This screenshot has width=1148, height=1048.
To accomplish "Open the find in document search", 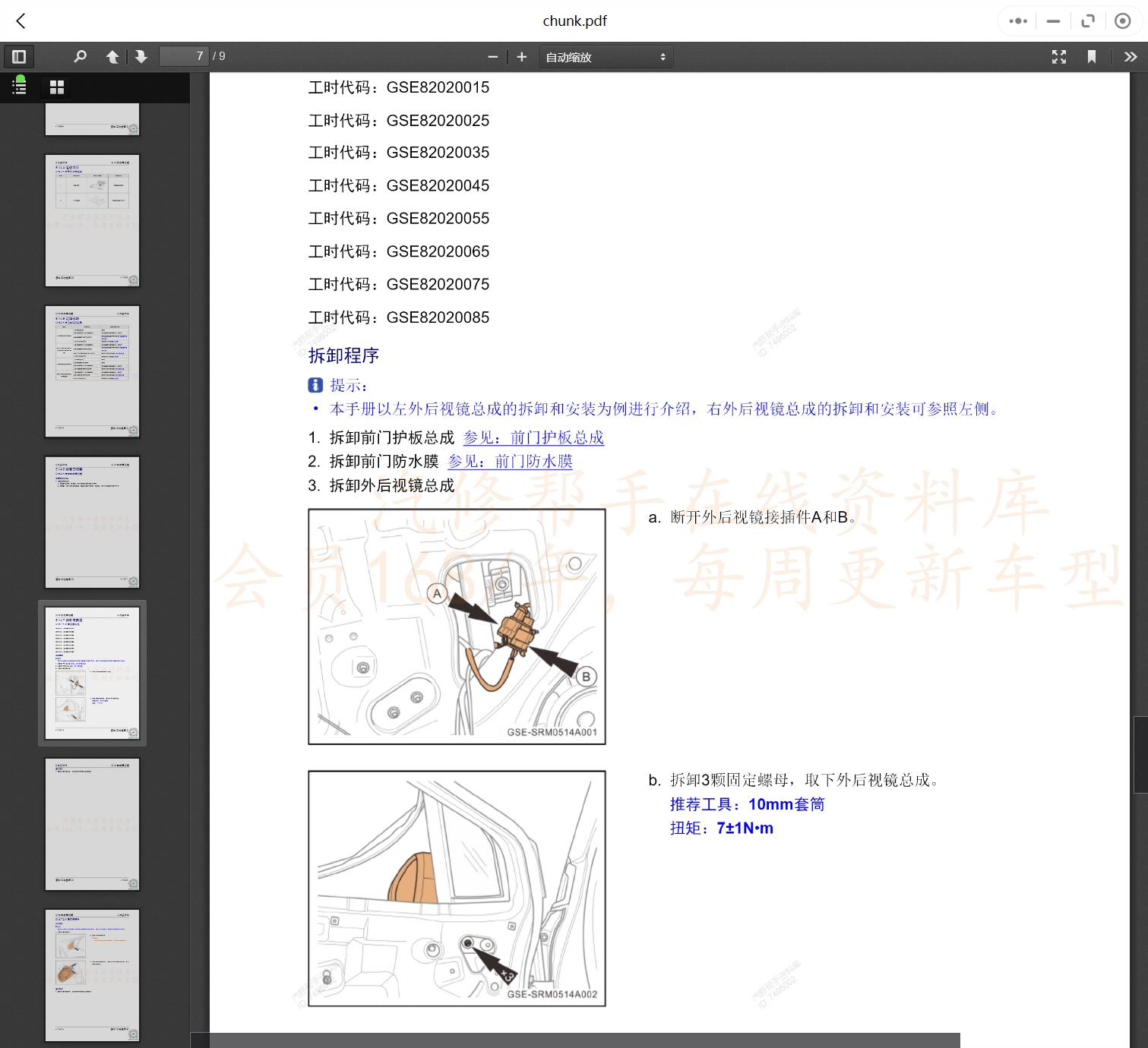I will point(80,57).
